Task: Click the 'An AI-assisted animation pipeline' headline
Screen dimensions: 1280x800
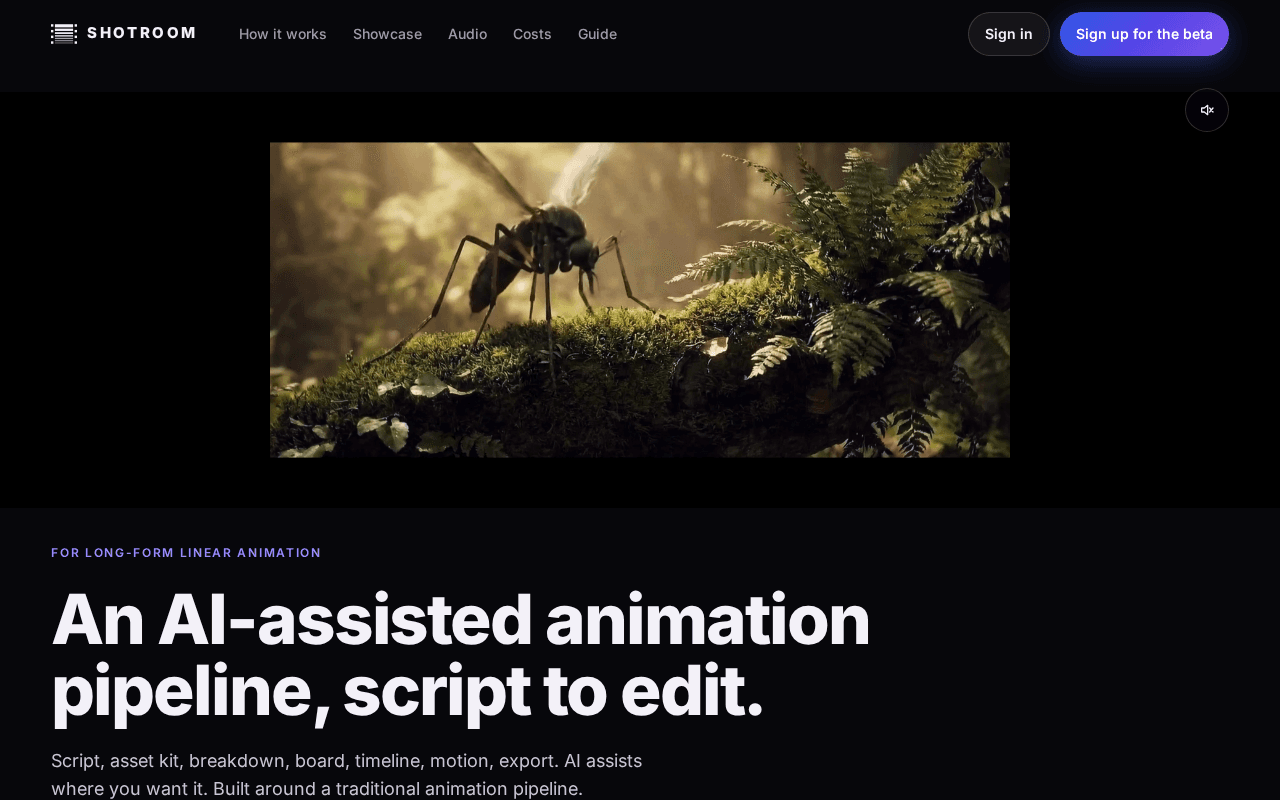Action: point(460,655)
